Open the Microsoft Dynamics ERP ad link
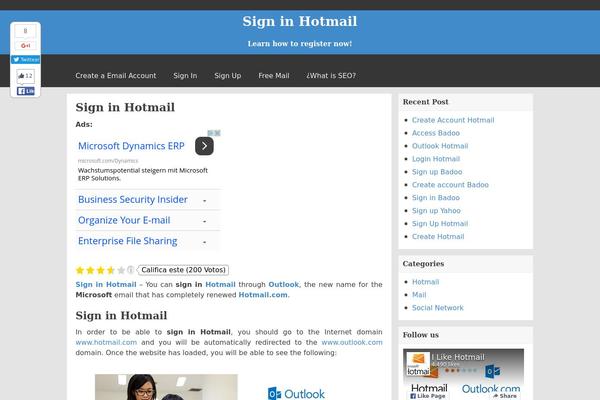This screenshot has width=600, height=400. 131,146
